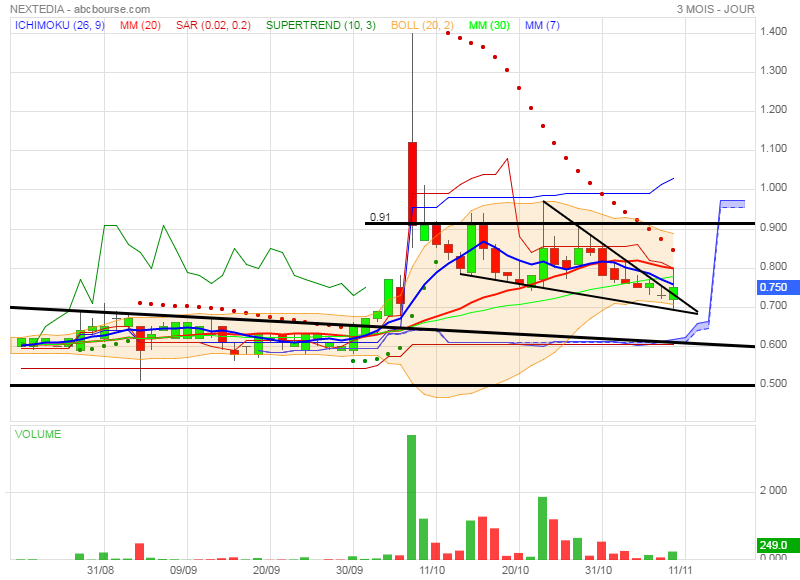The width and height of the screenshot is (800, 580).
Task: Click the 1.200 price axis label
Action: coord(773,109)
